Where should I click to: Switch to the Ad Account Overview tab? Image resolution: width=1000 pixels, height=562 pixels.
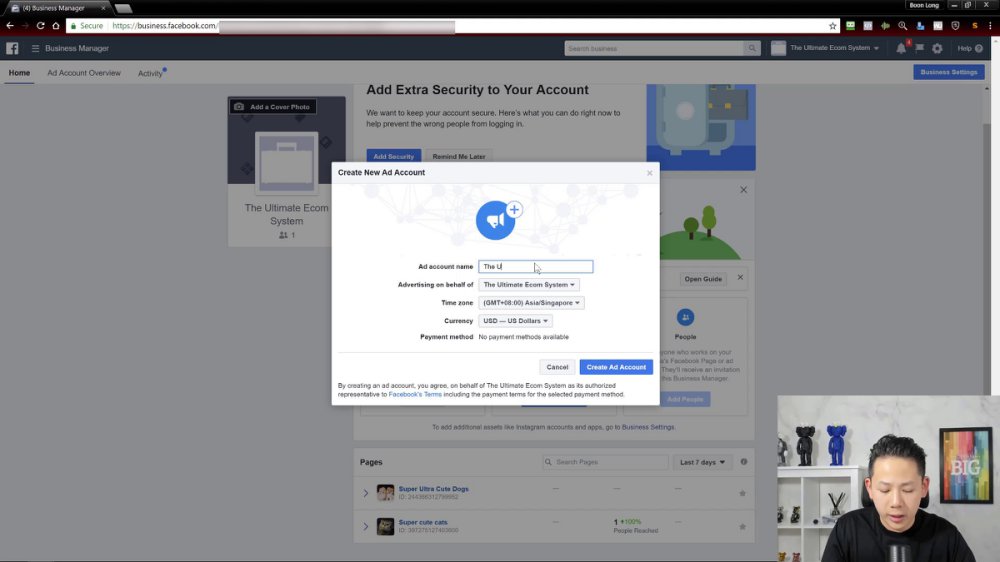coord(84,73)
